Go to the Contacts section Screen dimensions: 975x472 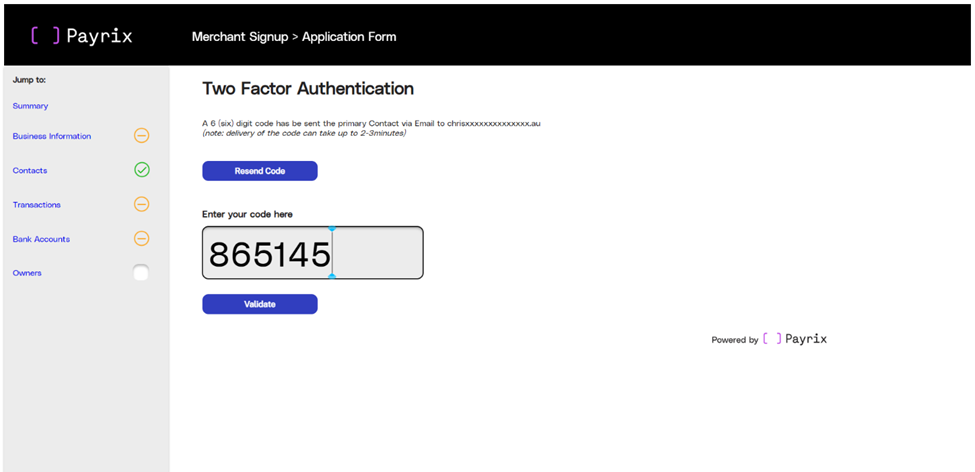[30, 170]
